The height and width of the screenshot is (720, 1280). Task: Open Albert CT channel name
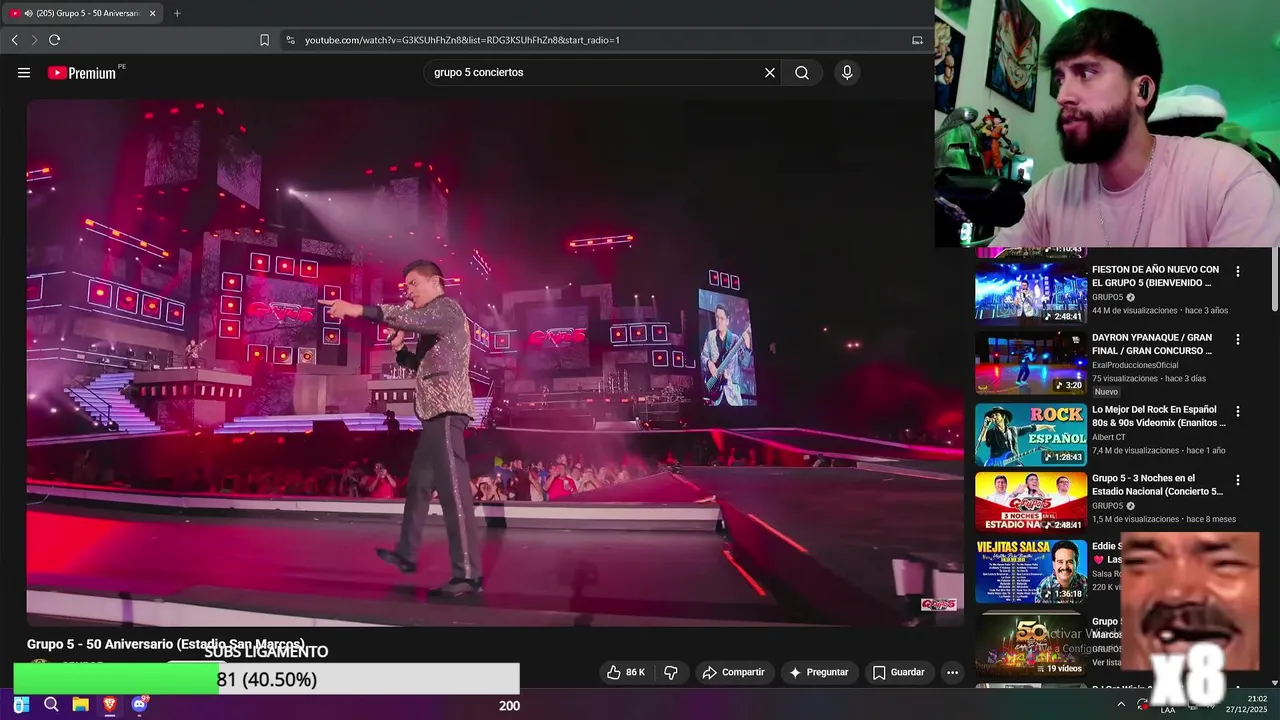[x=1109, y=437]
